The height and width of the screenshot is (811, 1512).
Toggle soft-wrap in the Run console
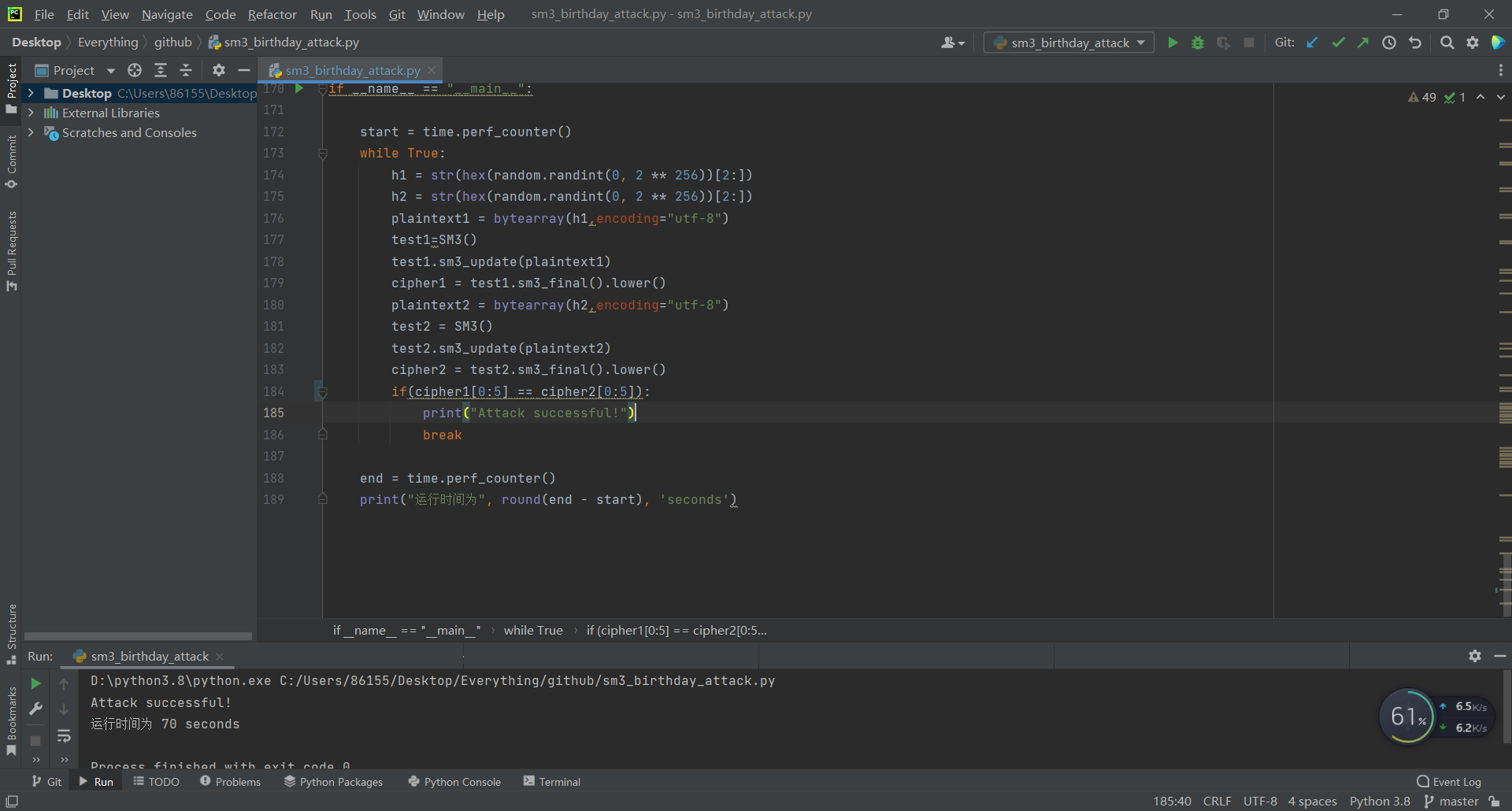(x=64, y=735)
